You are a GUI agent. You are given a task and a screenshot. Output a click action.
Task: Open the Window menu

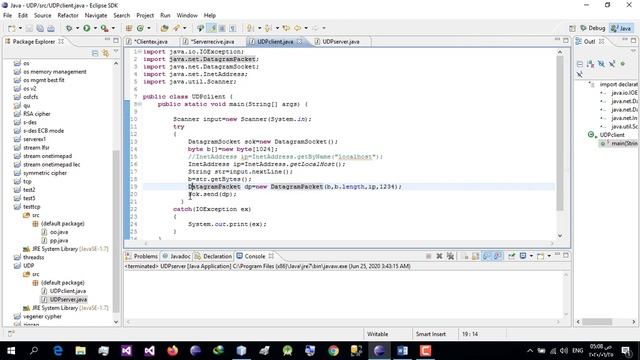coord(187,16)
